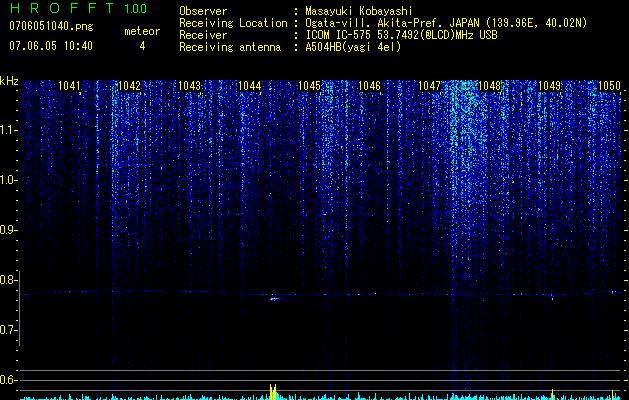The width and height of the screenshot is (629, 400).
Task: Click the small echo blip near 1049 on the carrier line
Action: [x=552, y=297]
